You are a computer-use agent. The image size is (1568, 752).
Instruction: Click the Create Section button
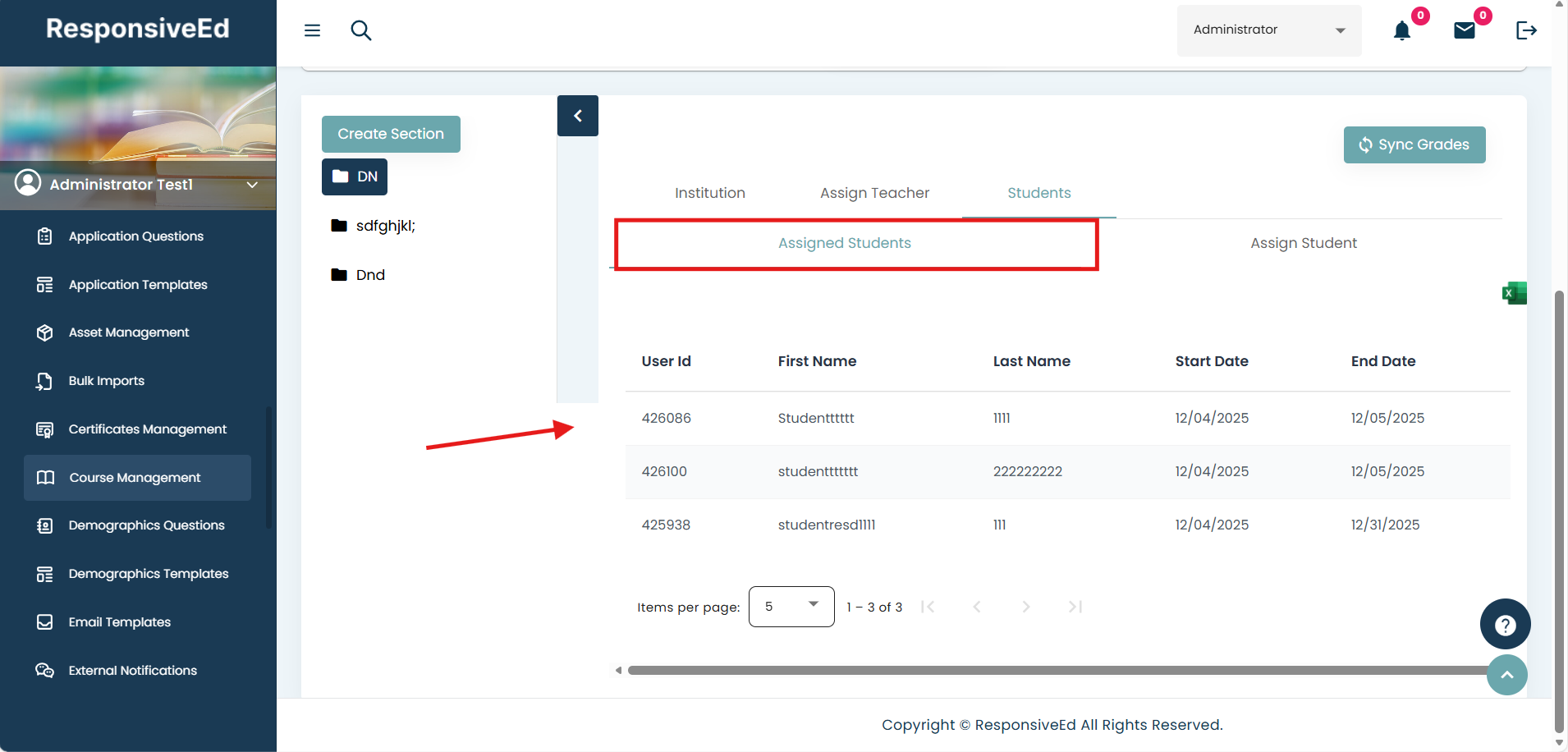click(x=391, y=134)
